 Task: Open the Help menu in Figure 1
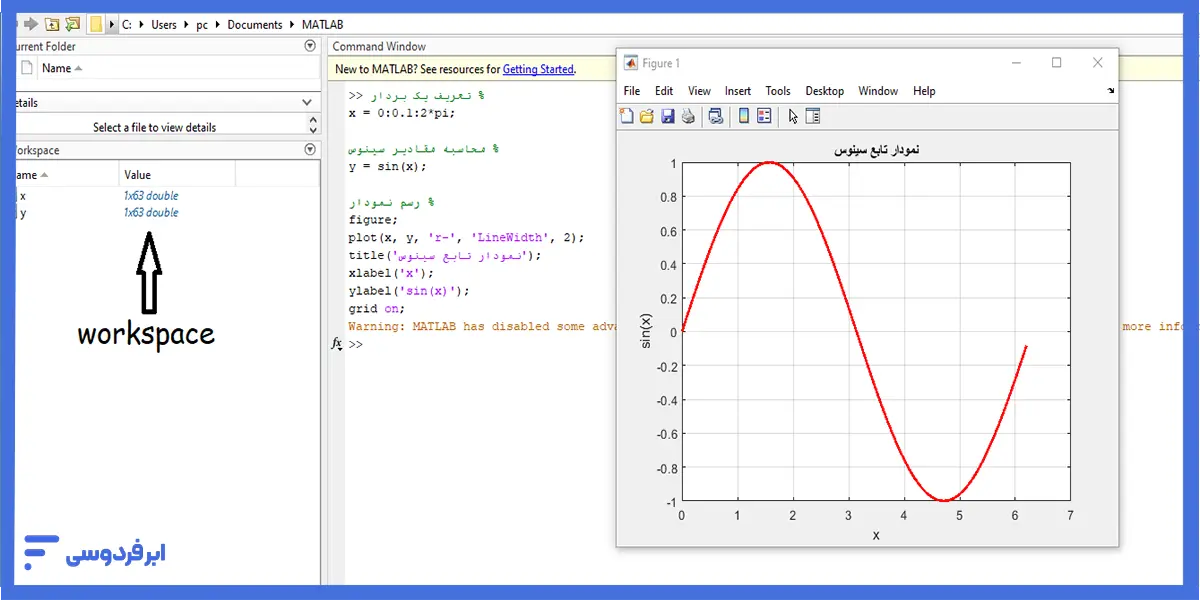point(924,91)
